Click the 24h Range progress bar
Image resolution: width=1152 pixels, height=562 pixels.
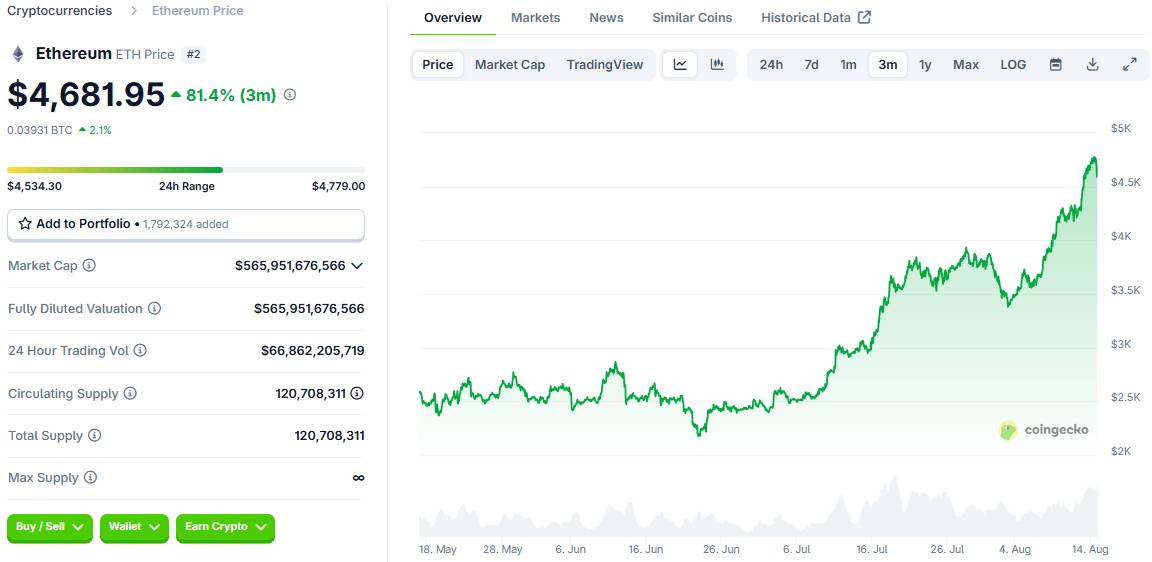pos(186,170)
